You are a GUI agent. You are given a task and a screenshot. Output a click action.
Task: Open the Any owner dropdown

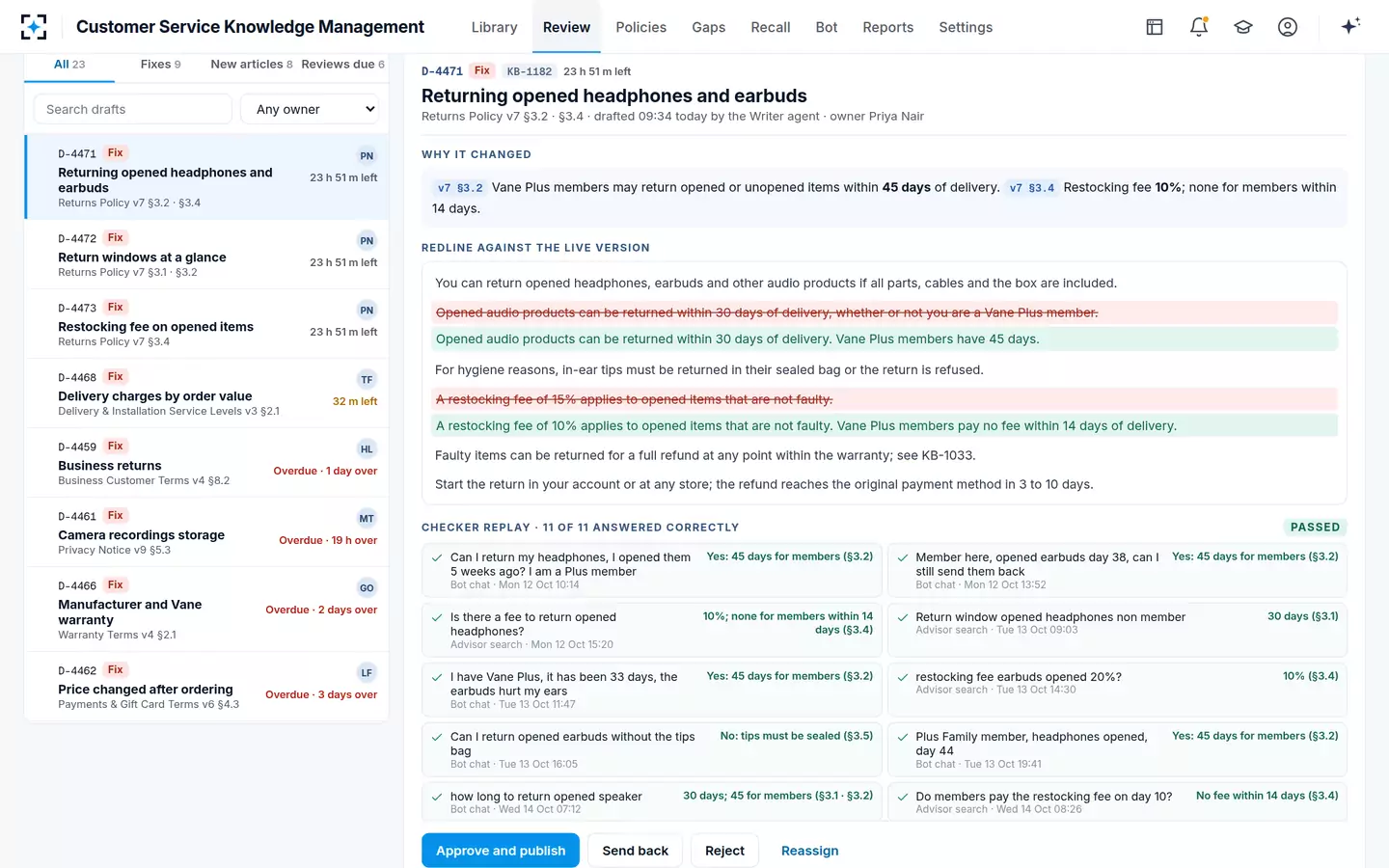point(310,109)
